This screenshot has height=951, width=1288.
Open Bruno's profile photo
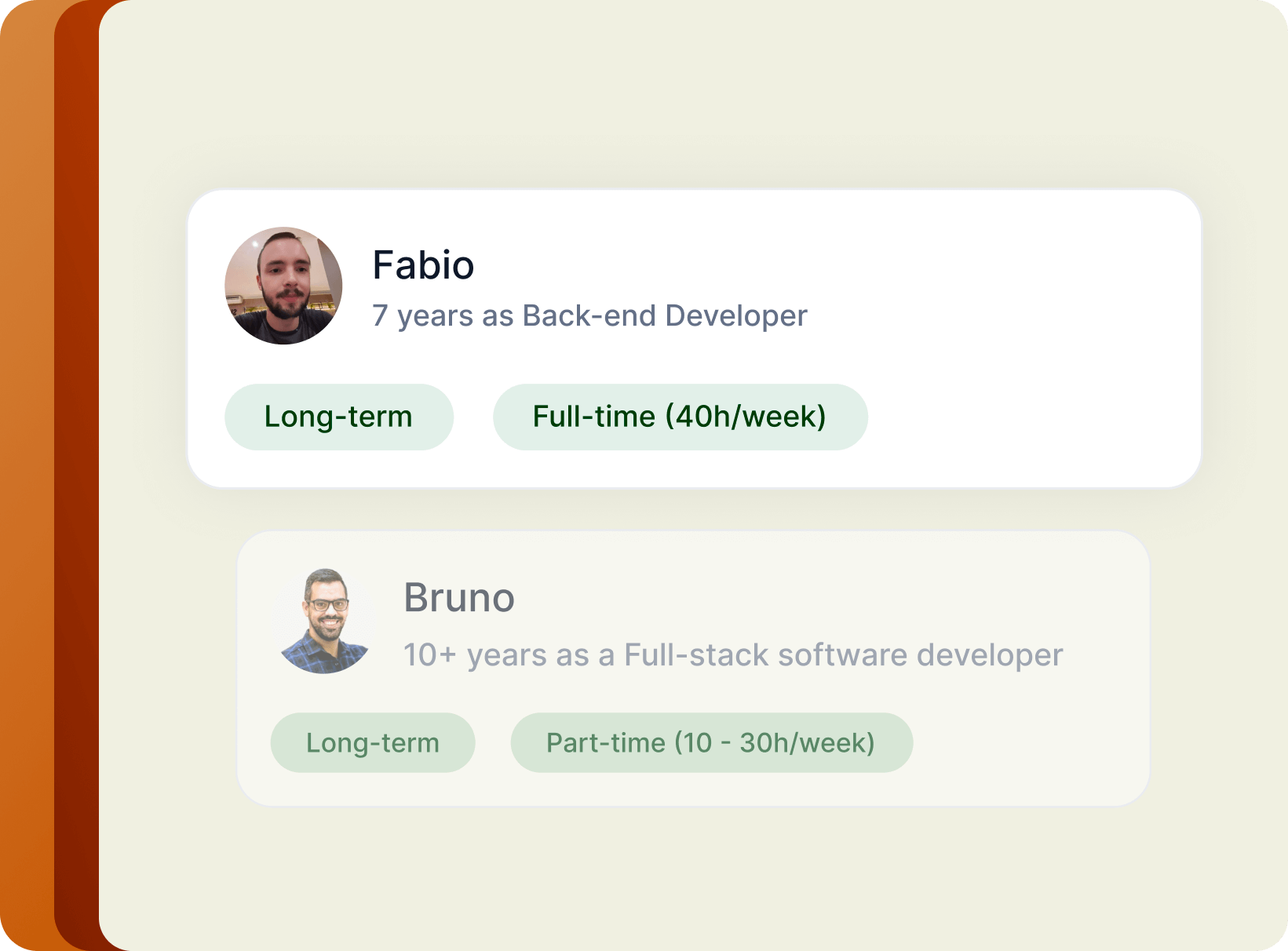(x=324, y=621)
